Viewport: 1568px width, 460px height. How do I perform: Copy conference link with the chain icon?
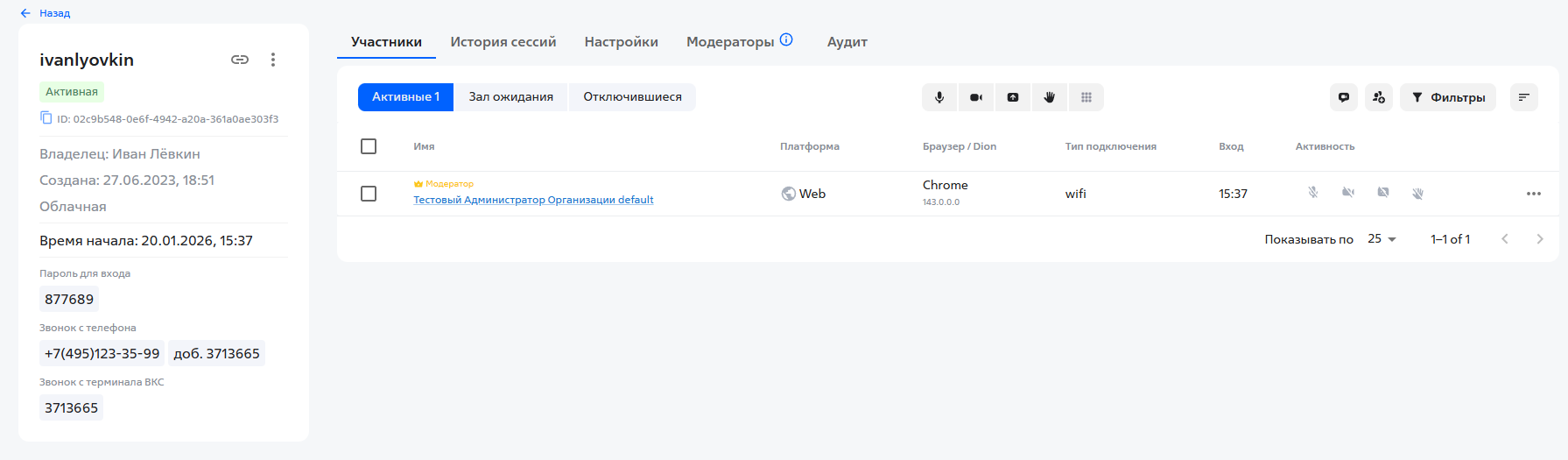240,60
